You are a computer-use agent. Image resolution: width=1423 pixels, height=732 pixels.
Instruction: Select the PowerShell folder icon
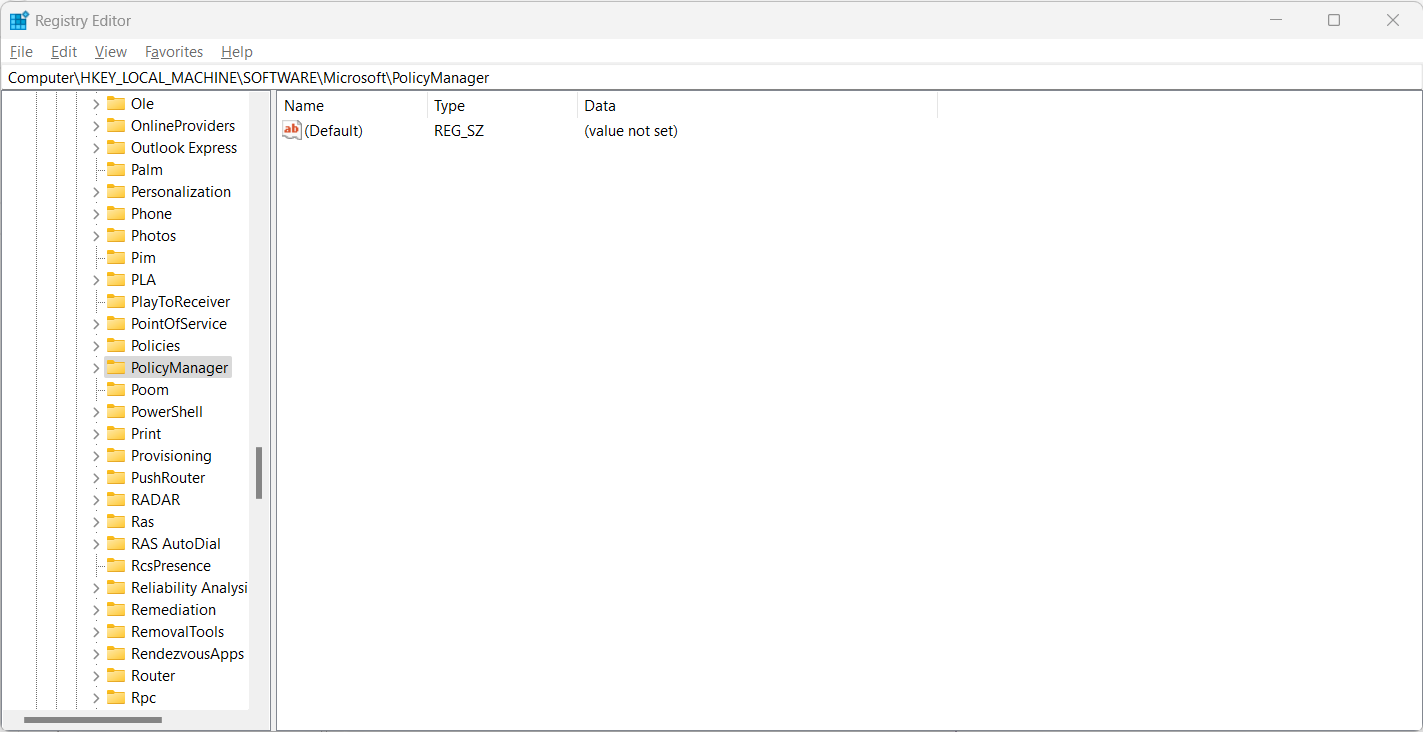(x=116, y=412)
